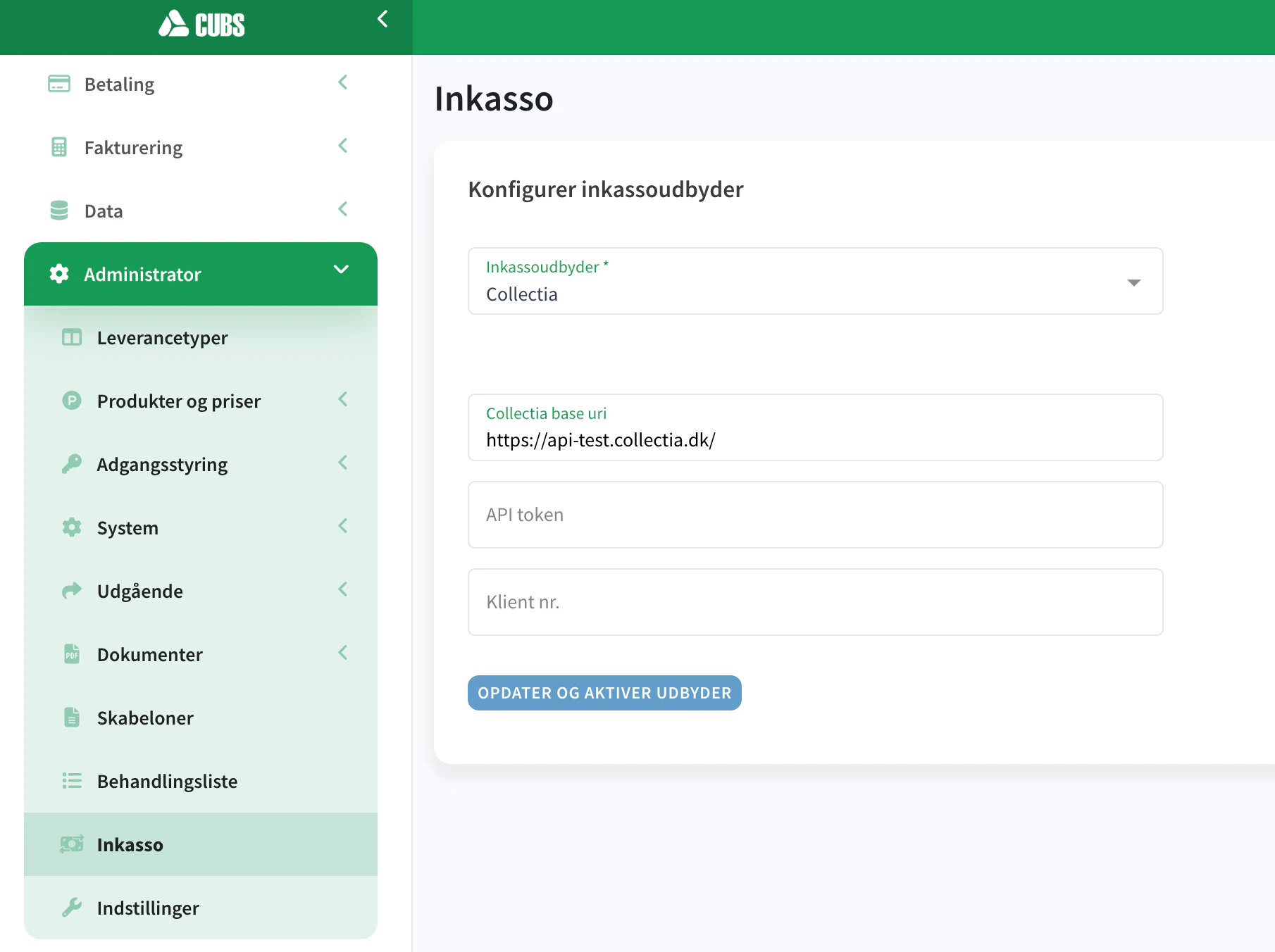The image size is (1275, 952).
Task: Open the Behandlingsliste menu item
Action: (x=167, y=781)
